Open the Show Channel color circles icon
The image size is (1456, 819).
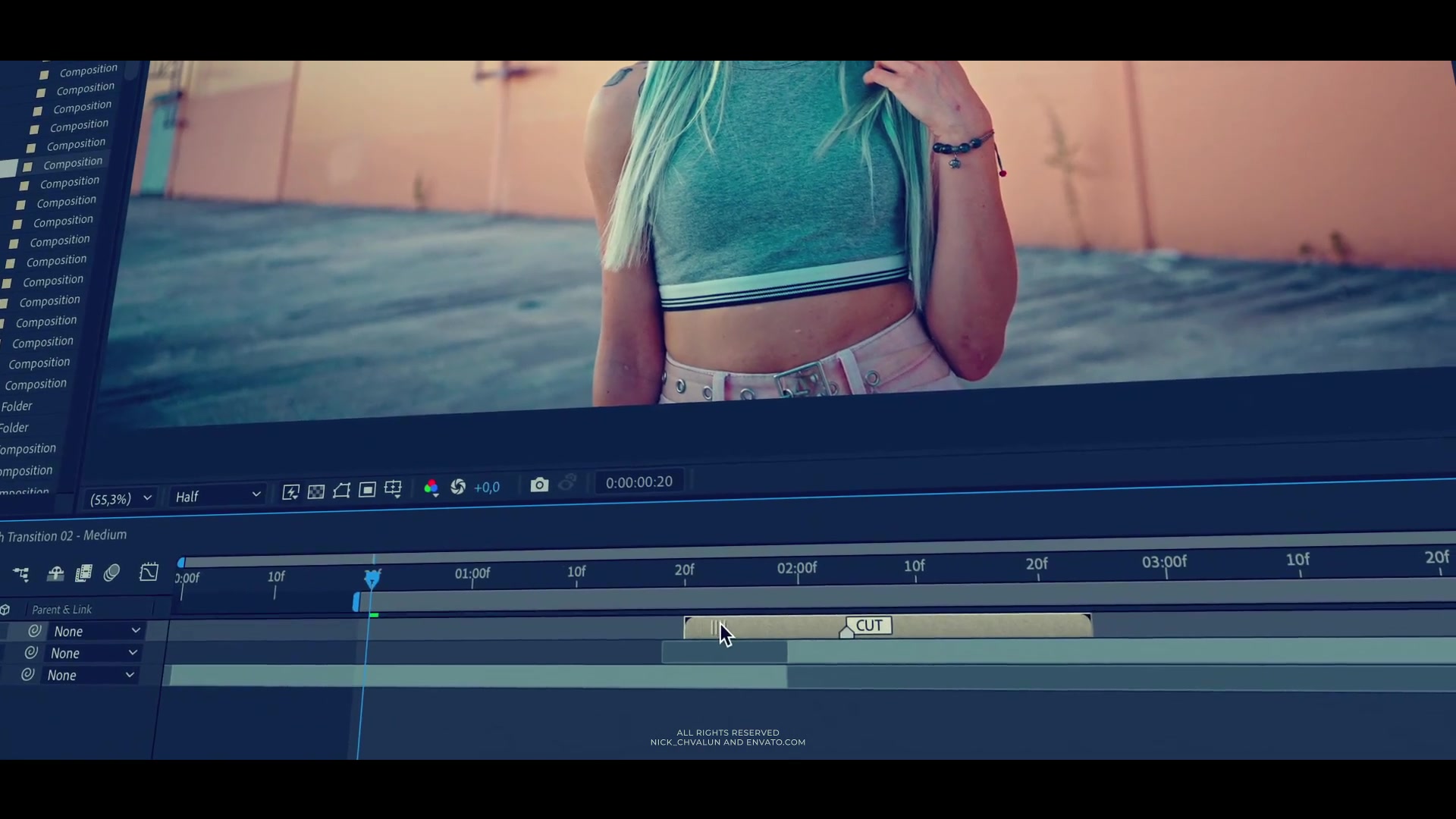(431, 488)
